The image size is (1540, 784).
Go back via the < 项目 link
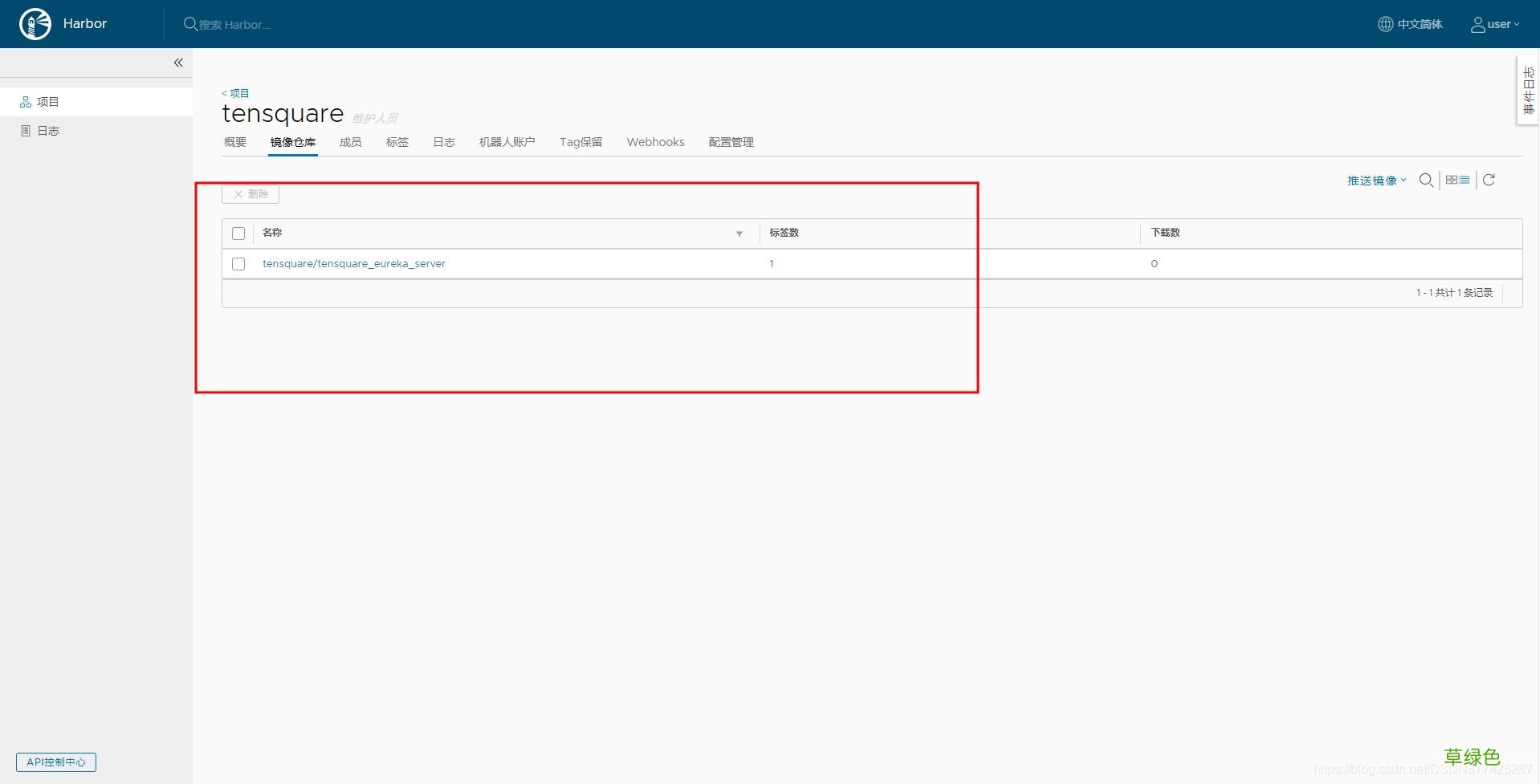click(235, 93)
